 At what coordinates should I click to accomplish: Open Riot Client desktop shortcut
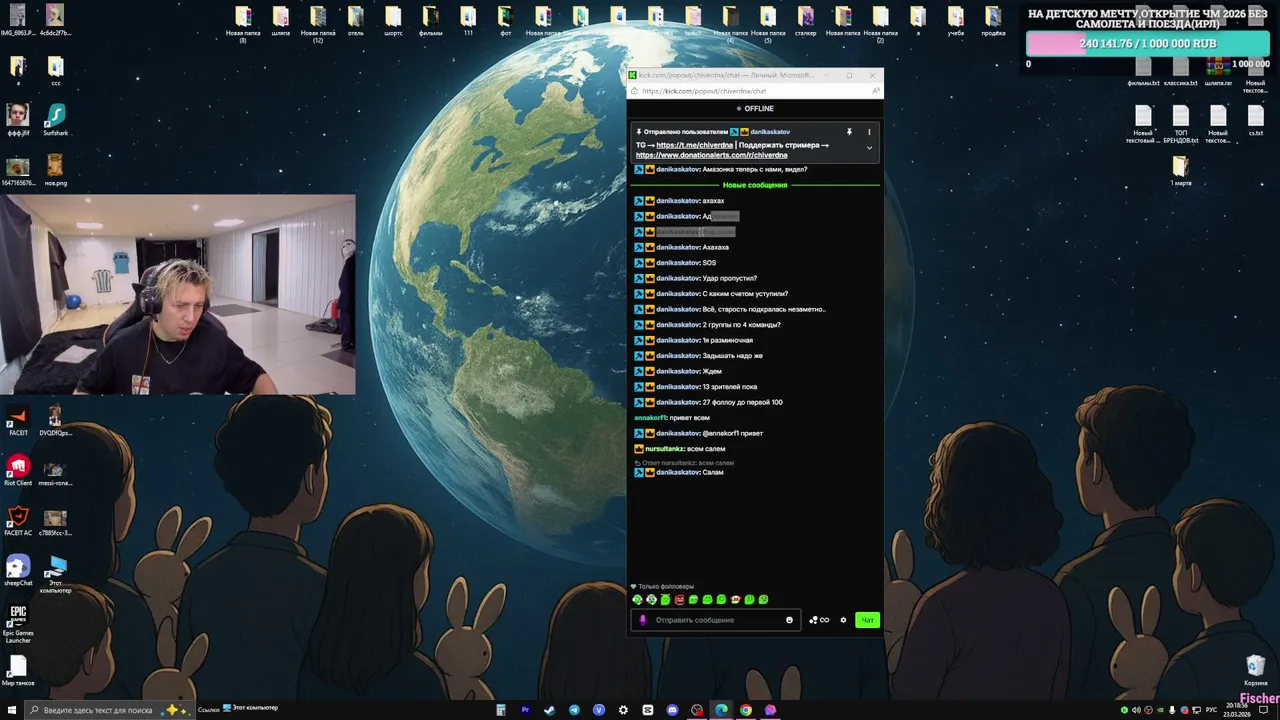click(x=18, y=471)
